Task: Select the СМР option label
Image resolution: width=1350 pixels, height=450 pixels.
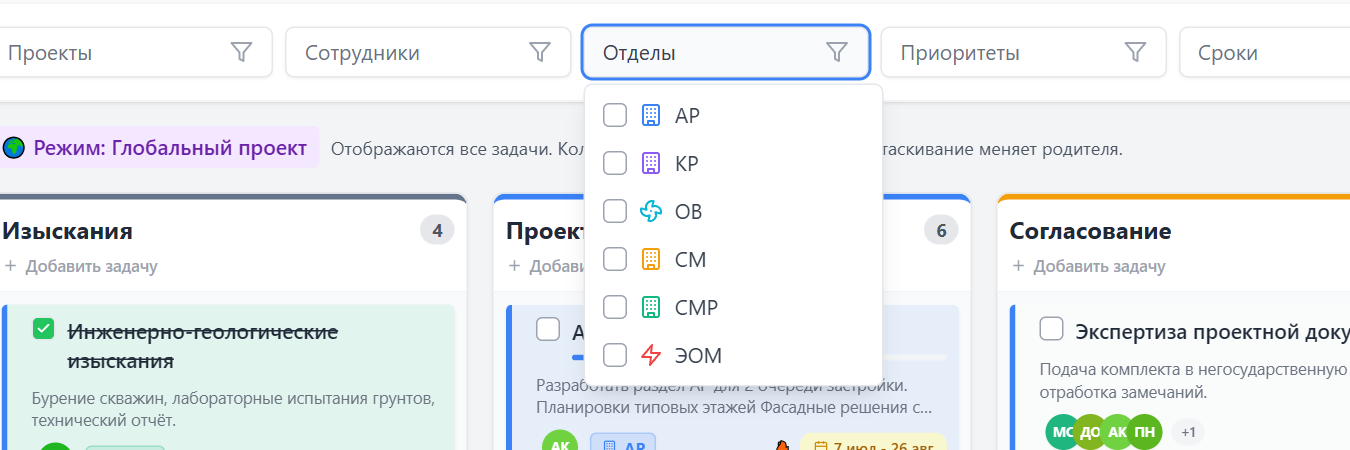Action: click(697, 307)
